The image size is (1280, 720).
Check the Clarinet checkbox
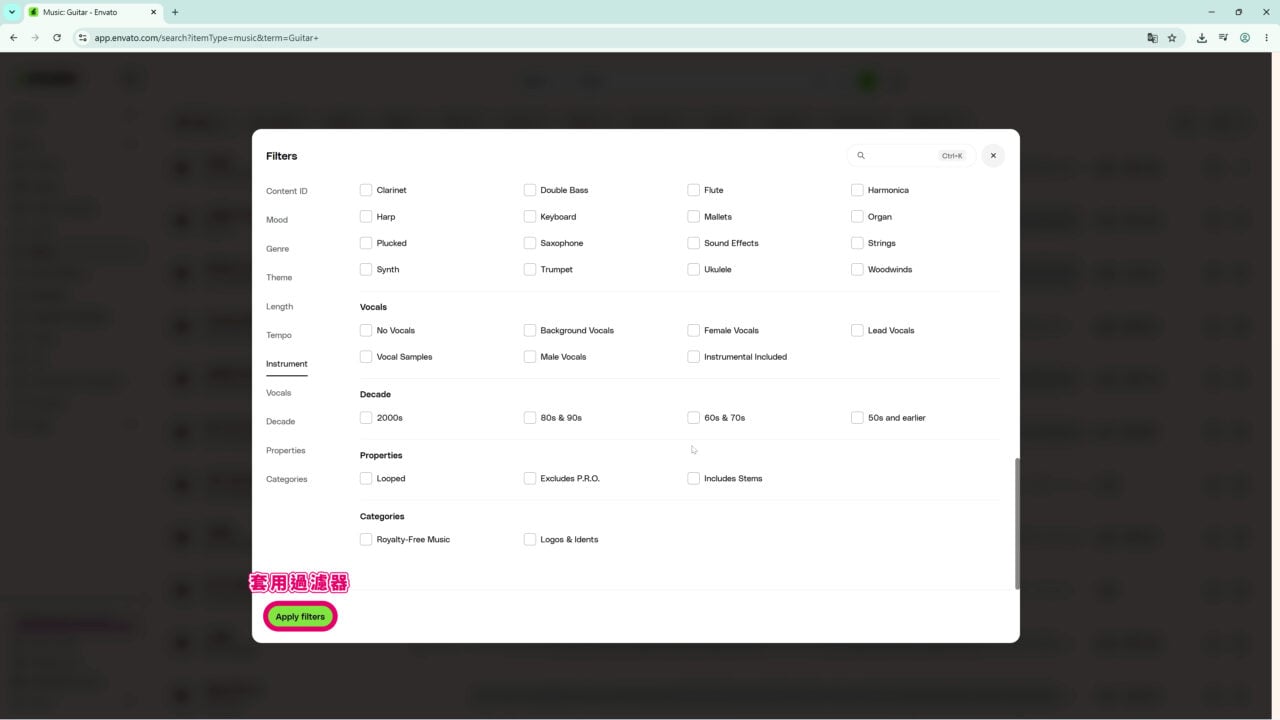click(x=366, y=190)
